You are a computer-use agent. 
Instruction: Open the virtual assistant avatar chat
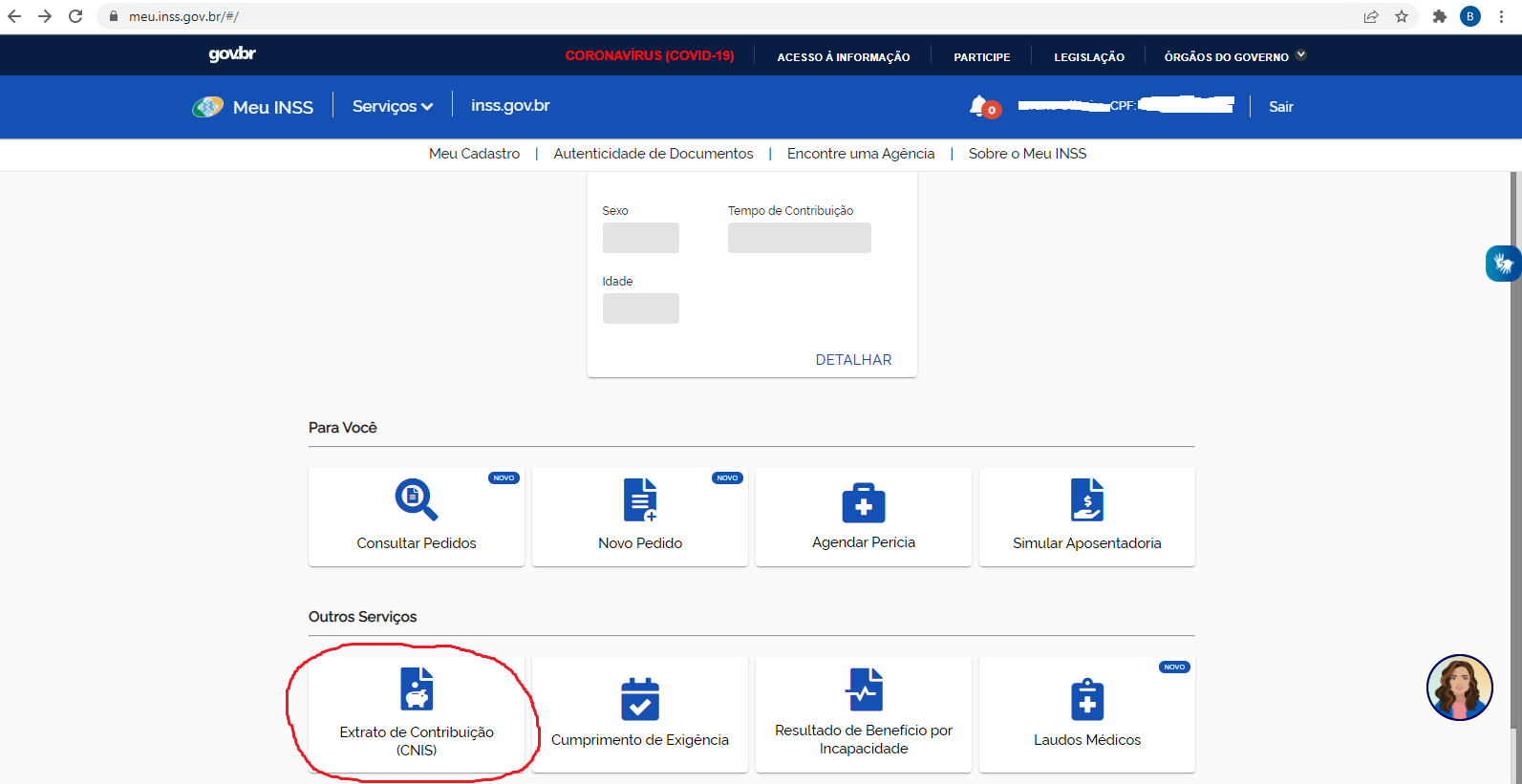(x=1459, y=688)
